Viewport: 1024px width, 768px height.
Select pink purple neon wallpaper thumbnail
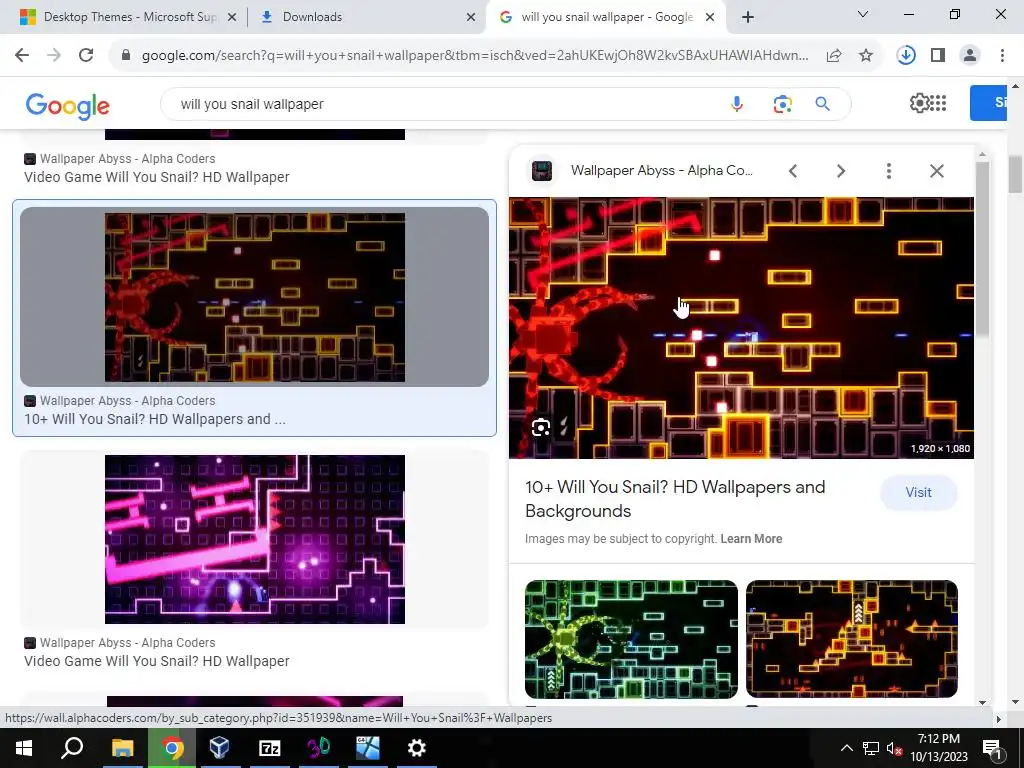click(x=255, y=539)
